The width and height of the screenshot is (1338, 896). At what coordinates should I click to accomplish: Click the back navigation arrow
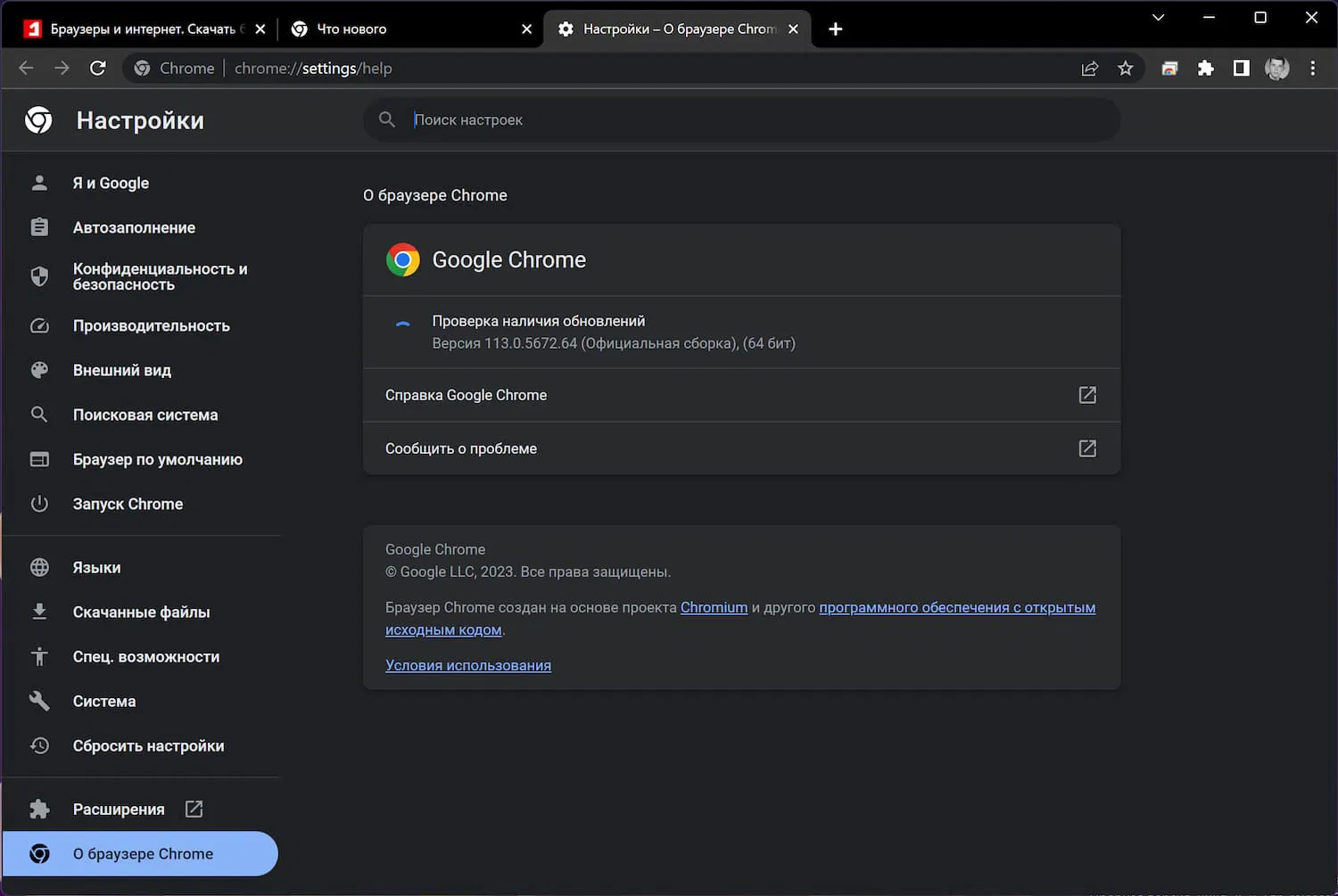tap(26, 69)
